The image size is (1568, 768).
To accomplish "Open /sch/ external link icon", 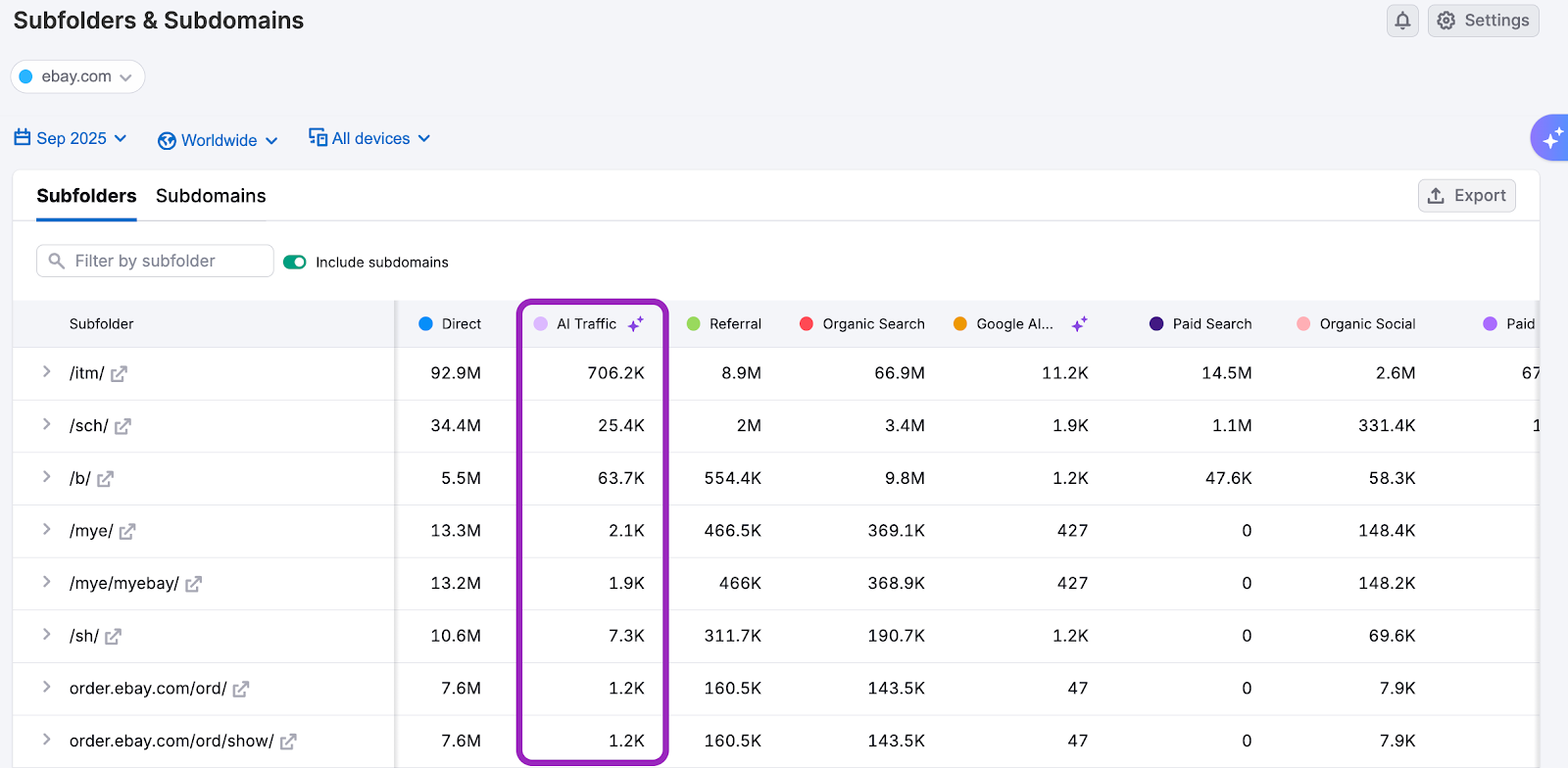I will [122, 427].
